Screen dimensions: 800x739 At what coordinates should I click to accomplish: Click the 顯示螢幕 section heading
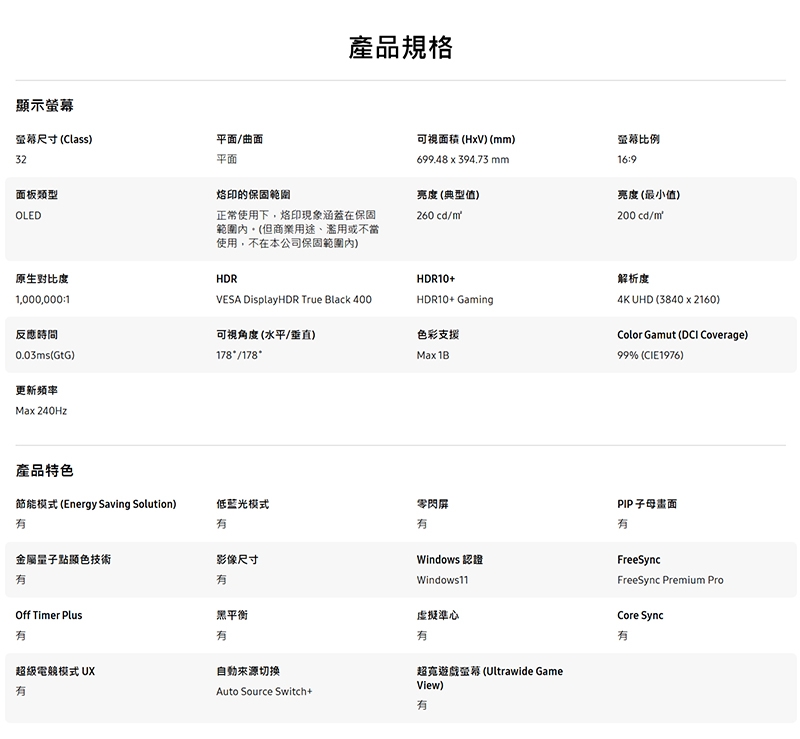click(x=44, y=105)
